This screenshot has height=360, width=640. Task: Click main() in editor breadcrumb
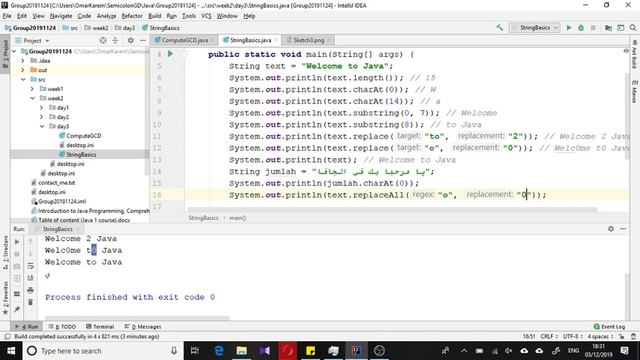237,218
